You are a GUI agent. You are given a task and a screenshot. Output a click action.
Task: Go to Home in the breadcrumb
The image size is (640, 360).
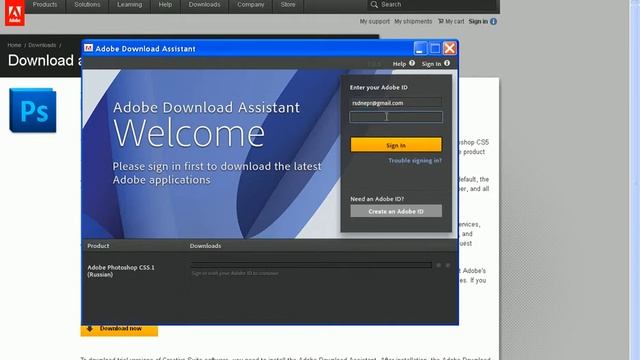click(14, 45)
